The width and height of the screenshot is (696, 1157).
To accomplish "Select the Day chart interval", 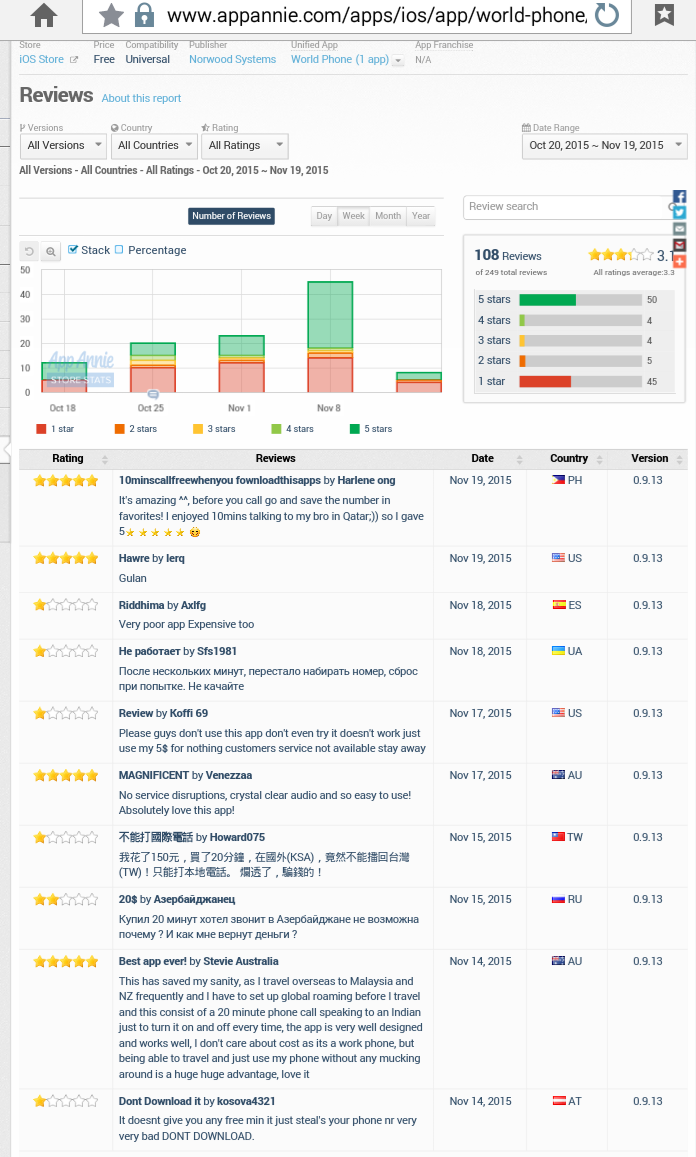I will tap(324, 216).
